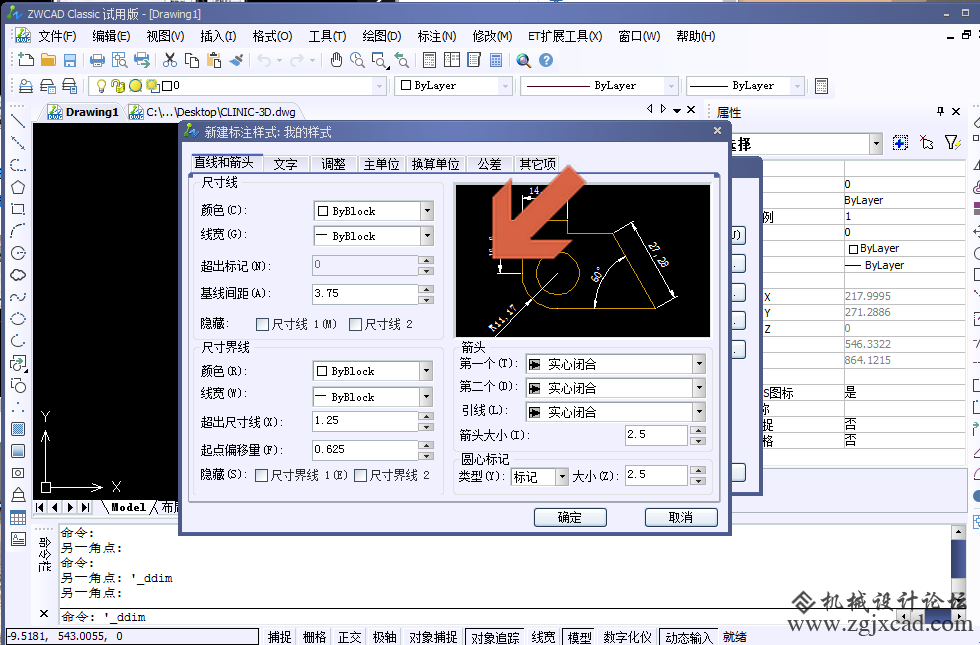
Task: Open extension line 颜色(R) dropdown
Action: 426,371
